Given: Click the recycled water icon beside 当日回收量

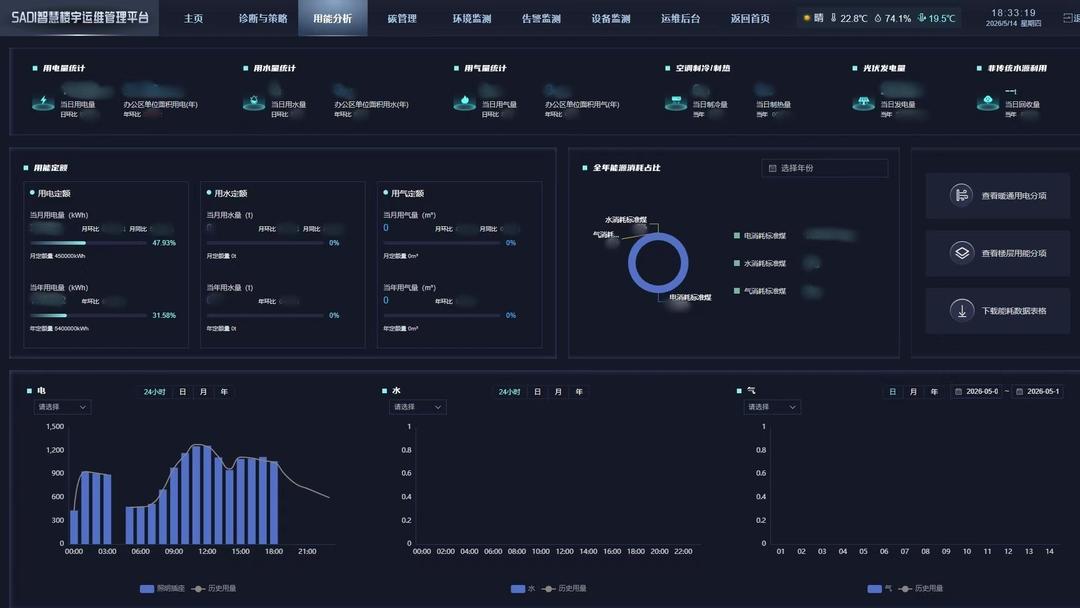Looking at the screenshot, I should tap(988, 103).
